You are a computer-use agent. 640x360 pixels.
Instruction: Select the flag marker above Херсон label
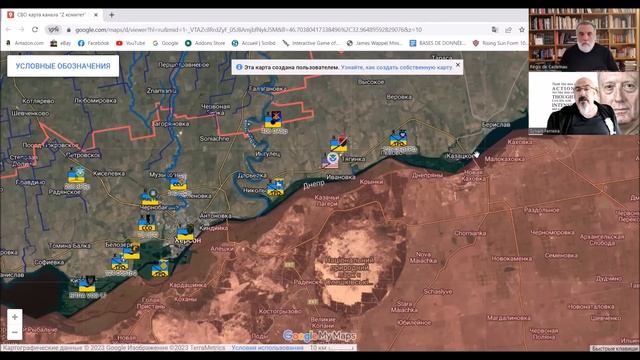pyautogui.click(x=186, y=232)
